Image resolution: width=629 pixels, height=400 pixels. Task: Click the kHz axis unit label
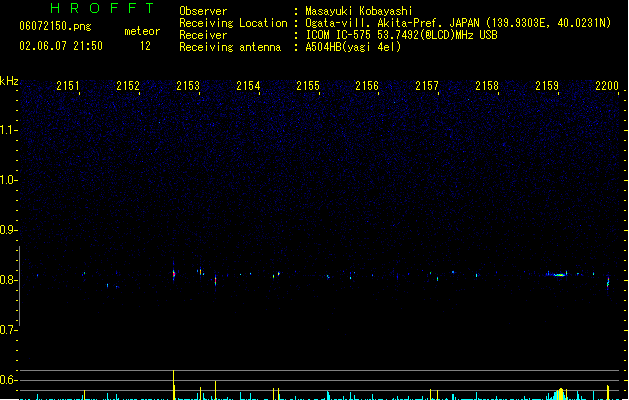[x=9, y=81]
